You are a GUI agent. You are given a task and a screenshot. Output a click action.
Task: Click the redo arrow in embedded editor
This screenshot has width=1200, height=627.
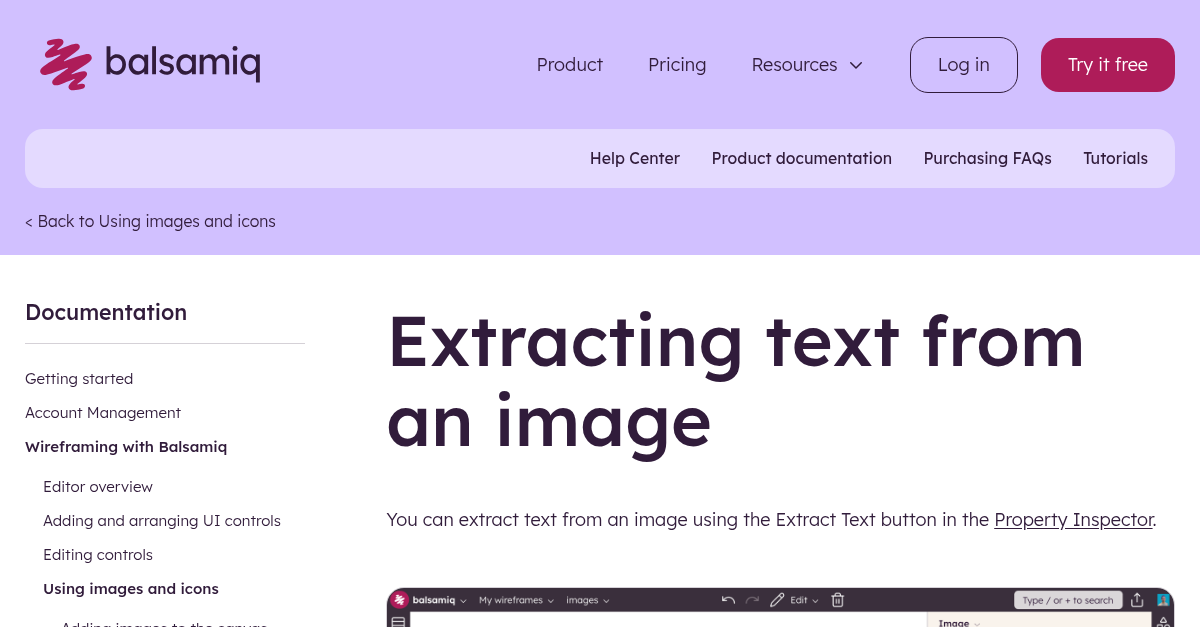tap(752, 600)
